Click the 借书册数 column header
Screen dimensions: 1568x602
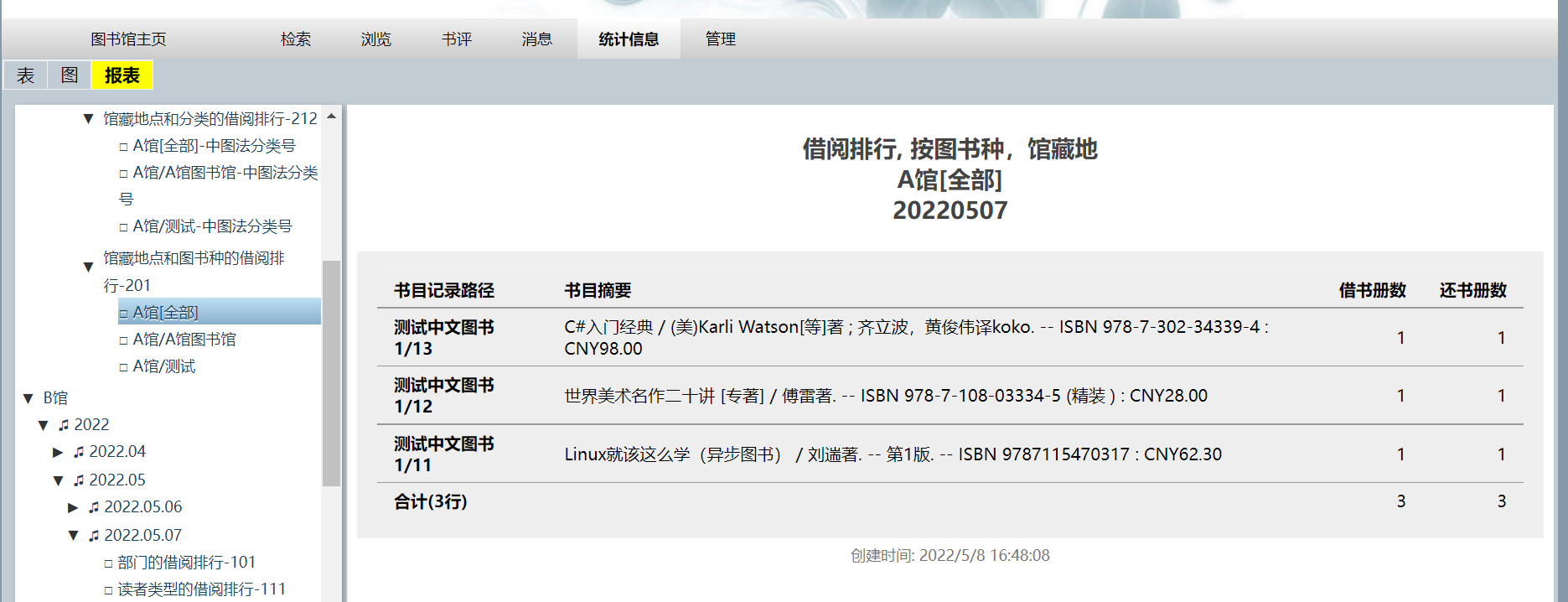coord(1372,291)
